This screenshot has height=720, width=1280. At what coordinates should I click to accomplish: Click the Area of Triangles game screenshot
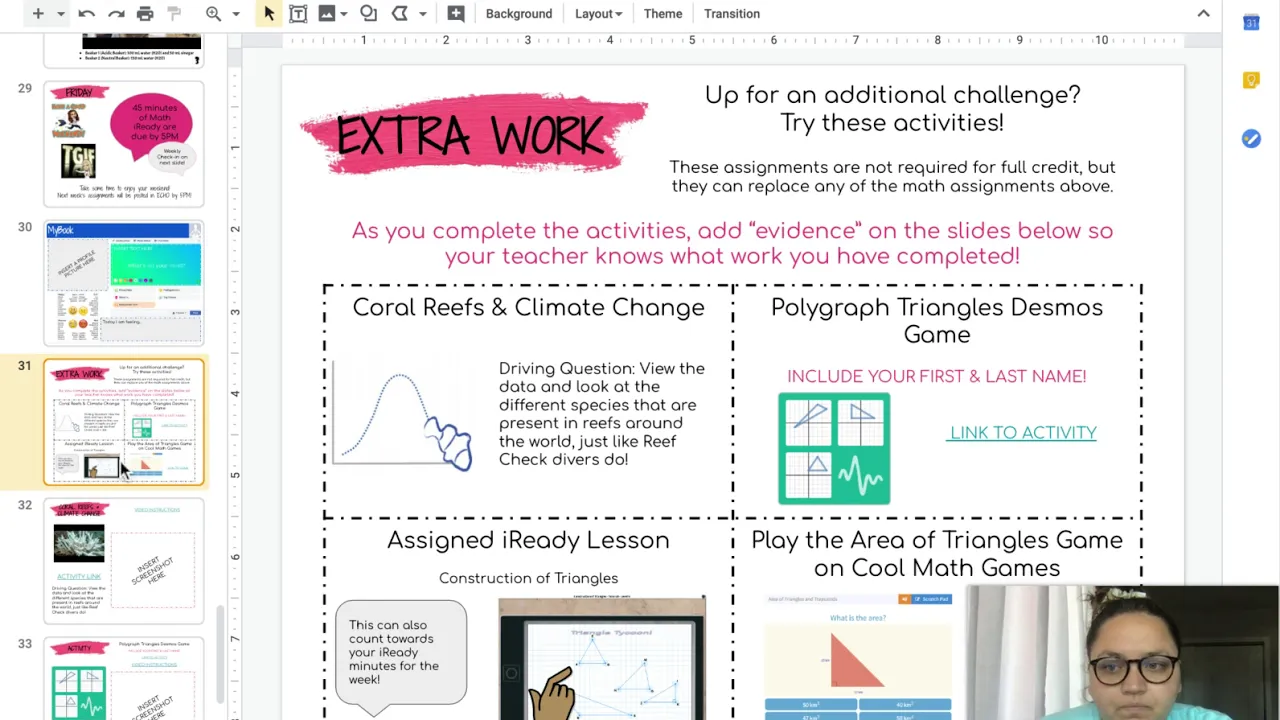click(860, 656)
